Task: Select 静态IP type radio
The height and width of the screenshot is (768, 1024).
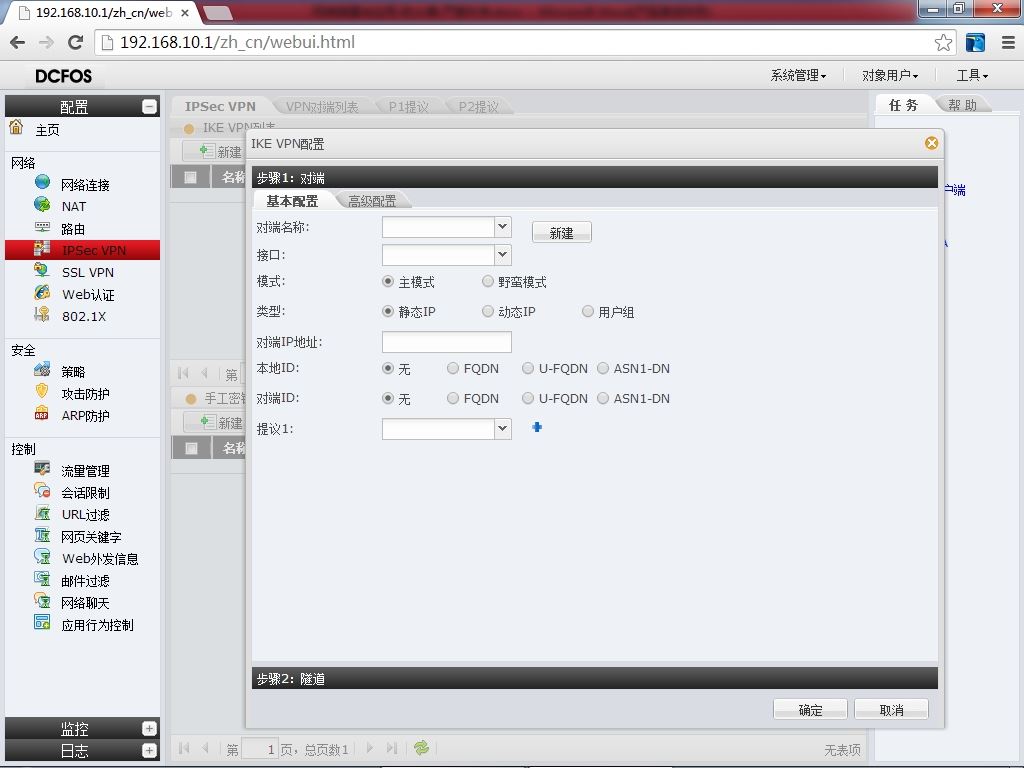Action: 388,311
